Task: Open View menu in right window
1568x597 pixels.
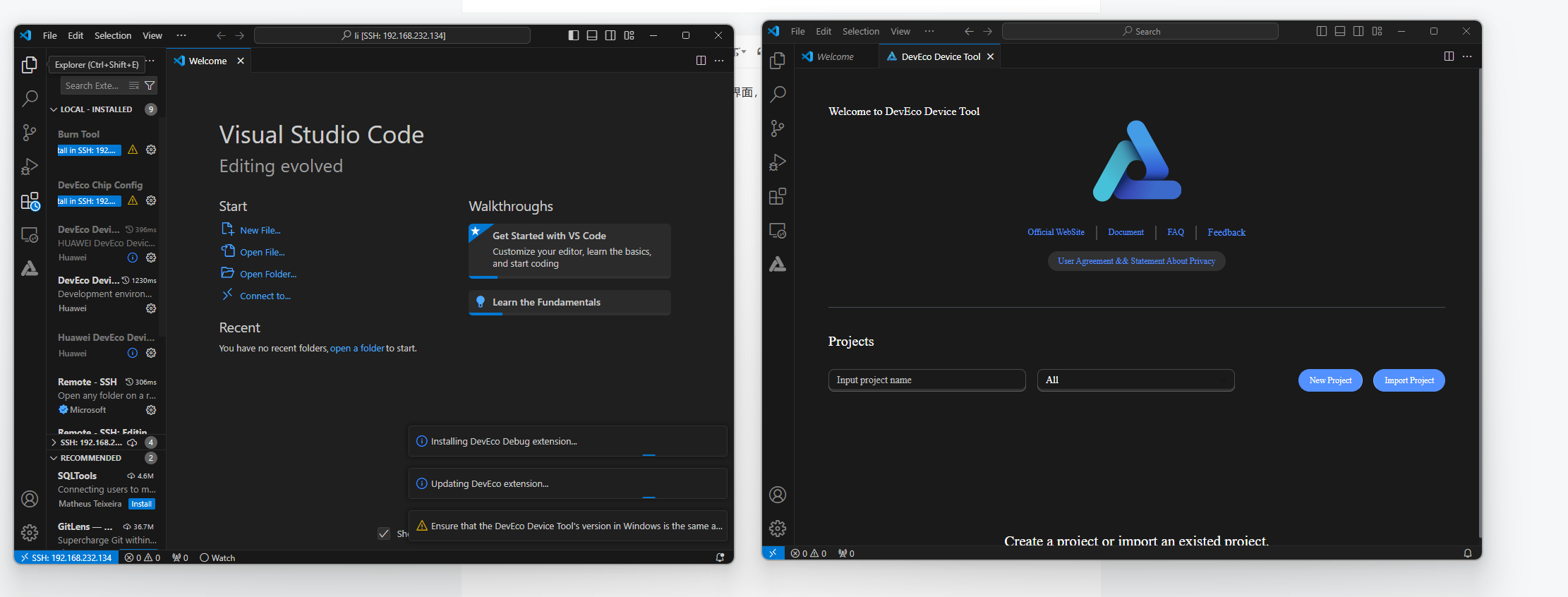Action: tap(900, 31)
